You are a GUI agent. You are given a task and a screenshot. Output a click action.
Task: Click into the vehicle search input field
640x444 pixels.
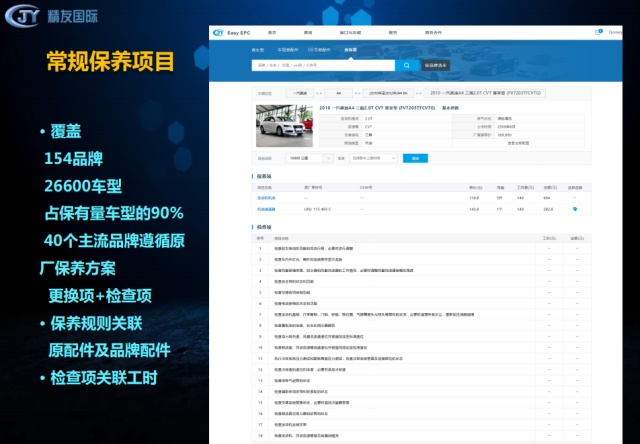[x=322, y=65]
